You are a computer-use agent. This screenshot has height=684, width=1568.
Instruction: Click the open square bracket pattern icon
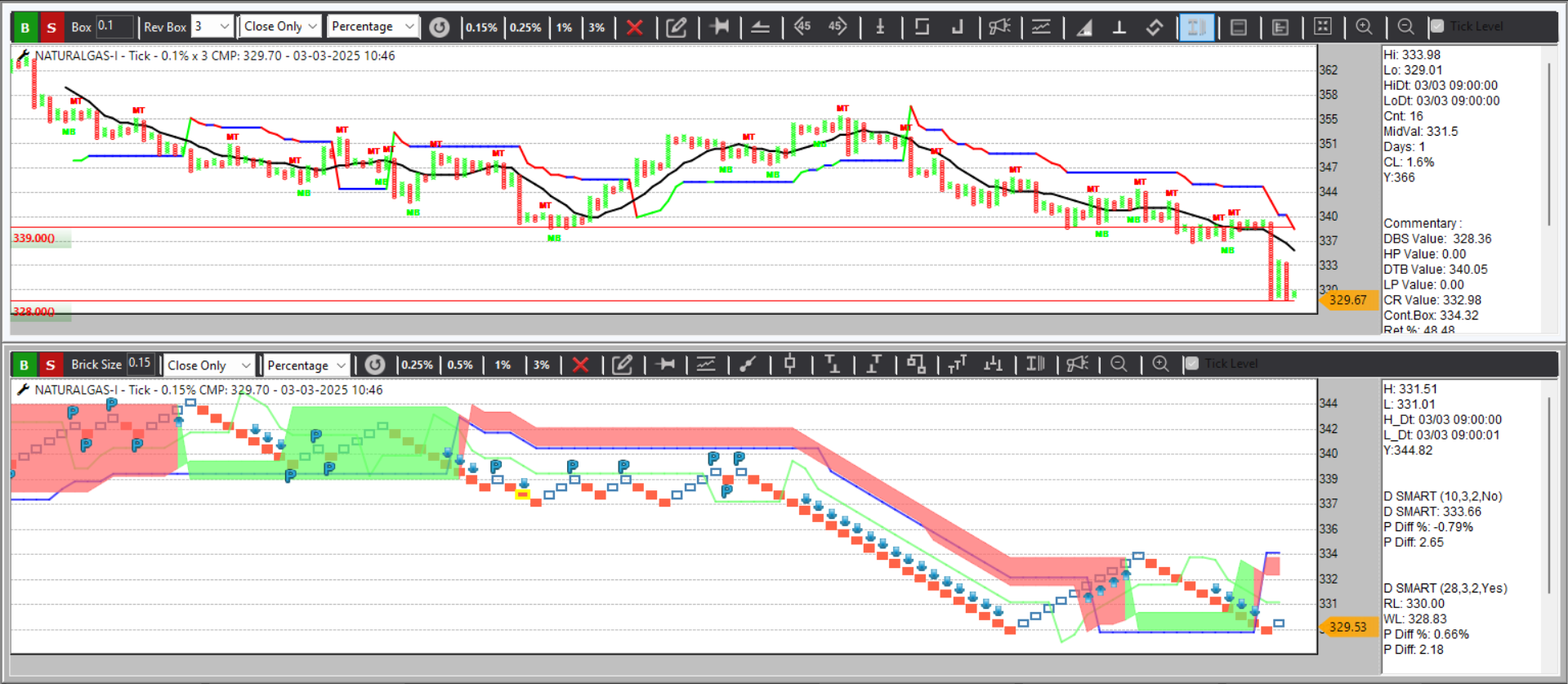point(922,26)
